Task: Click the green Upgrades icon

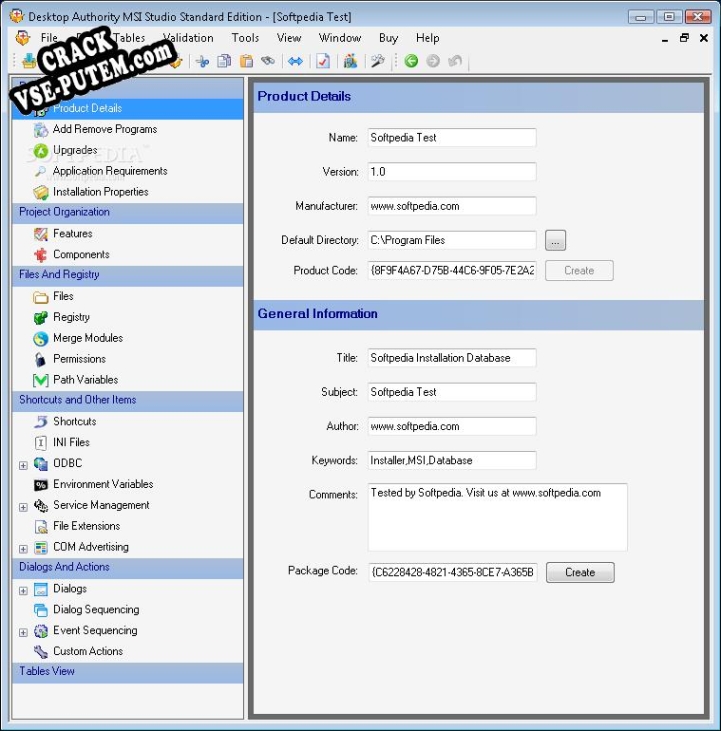Action: click(41, 151)
